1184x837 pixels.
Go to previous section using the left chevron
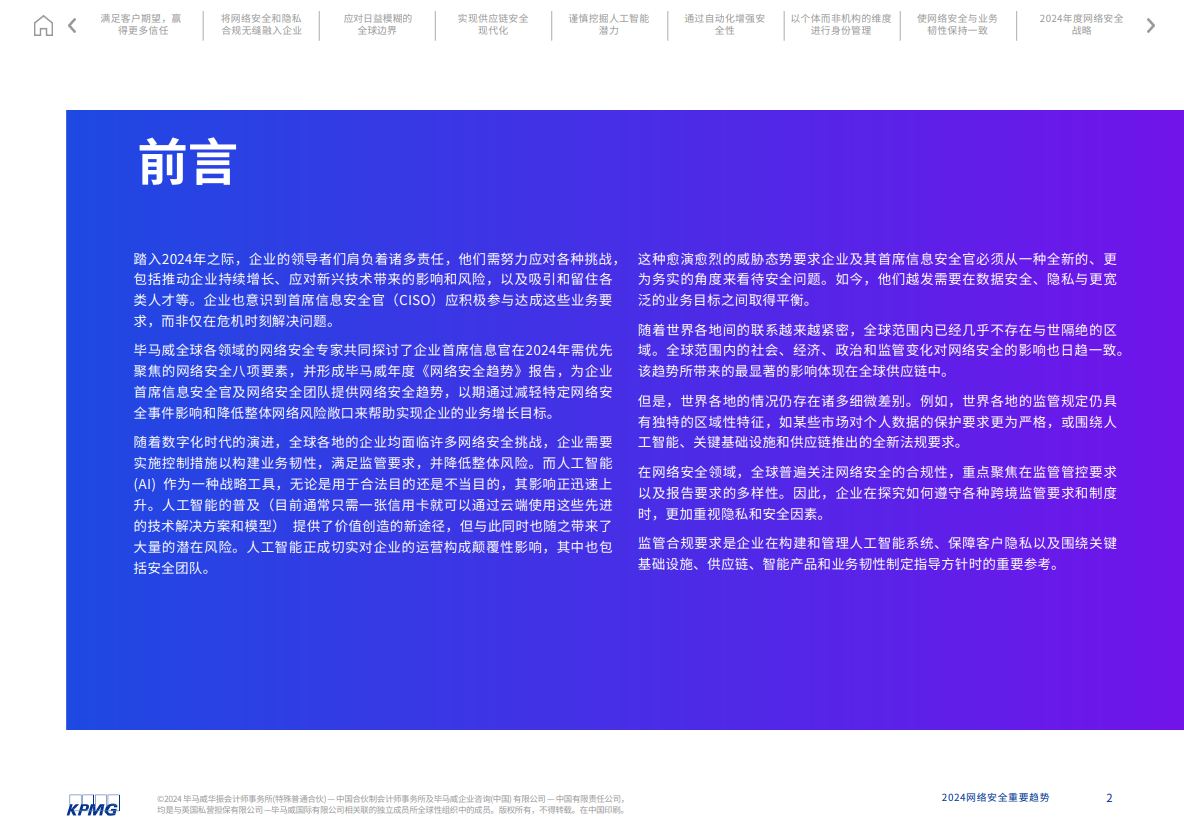coord(71,25)
